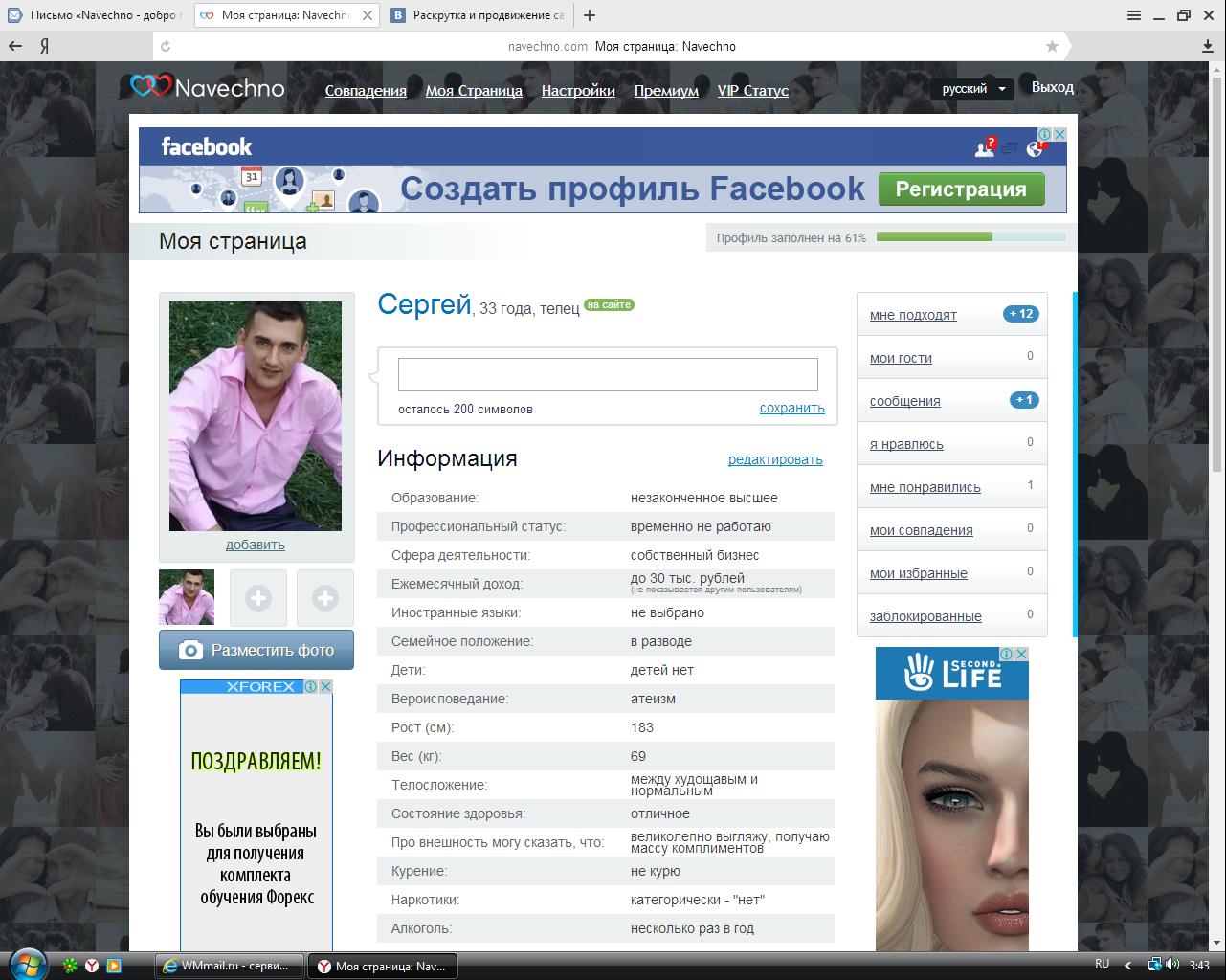Open the Премиум menu item
1226x980 pixels.
pos(666,91)
